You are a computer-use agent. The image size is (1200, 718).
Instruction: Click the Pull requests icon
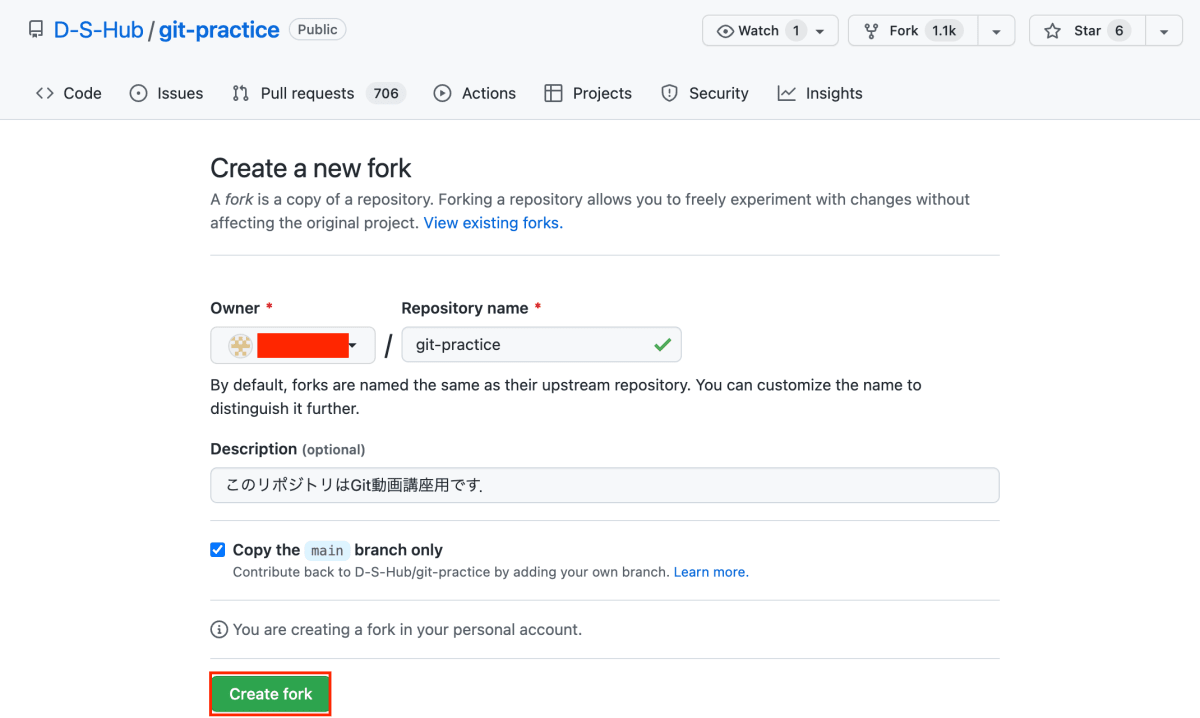(x=240, y=93)
